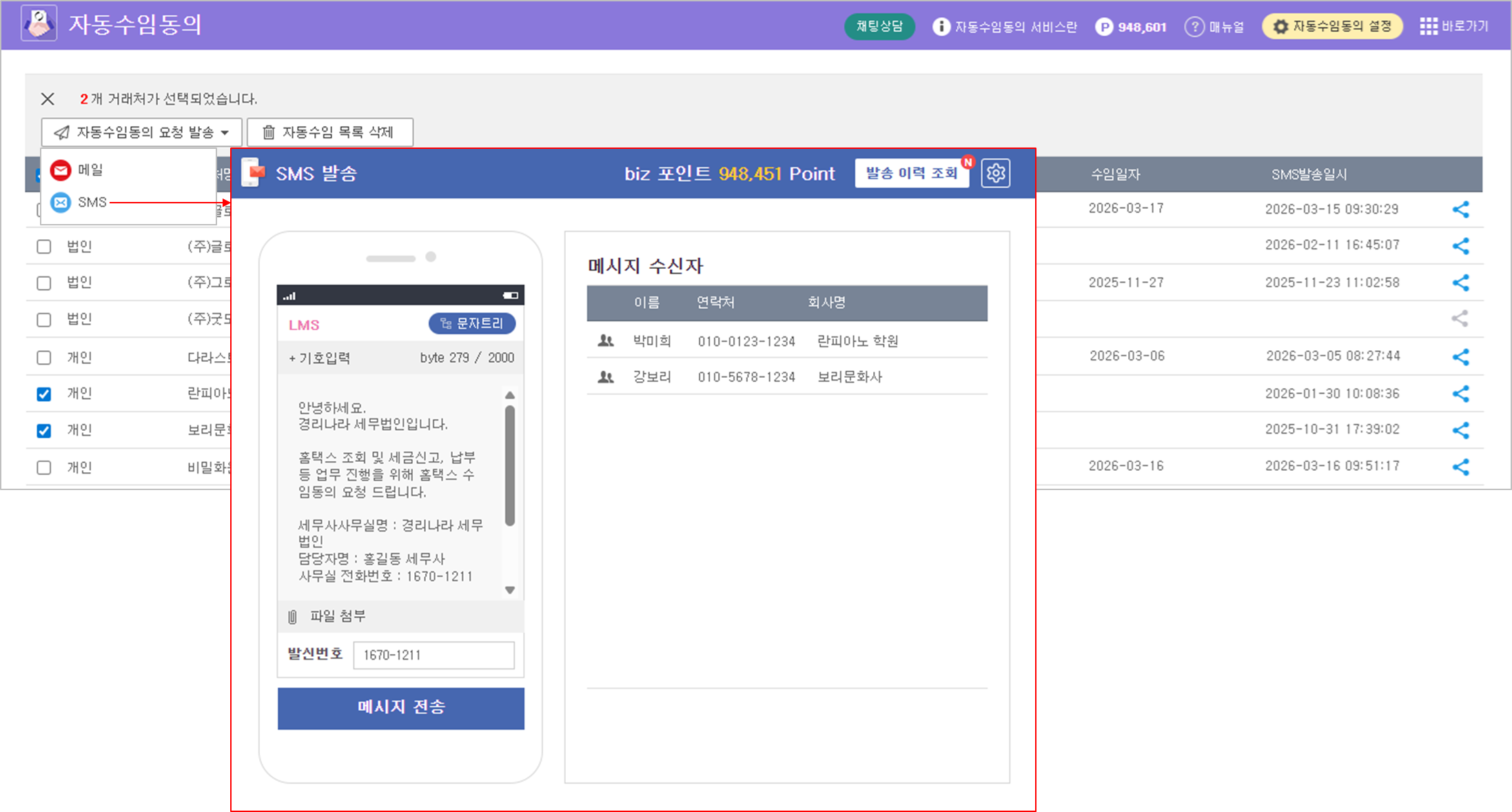The width and height of the screenshot is (1512, 812).
Task: Expand the +기호입력 symbol options
Action: pyautogui.click(x=320, y=358)
